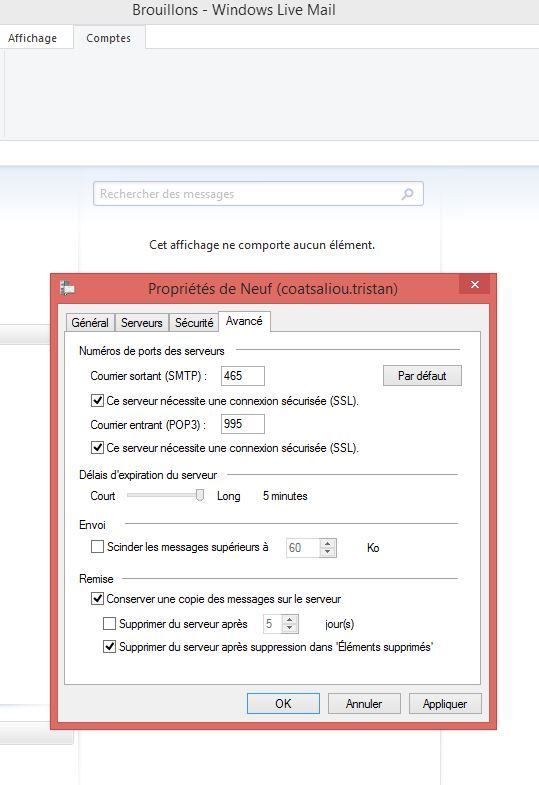Click the '5 minutes' timeout value
The height and width of the screenshot is (785, 539).
pos(285,496)
